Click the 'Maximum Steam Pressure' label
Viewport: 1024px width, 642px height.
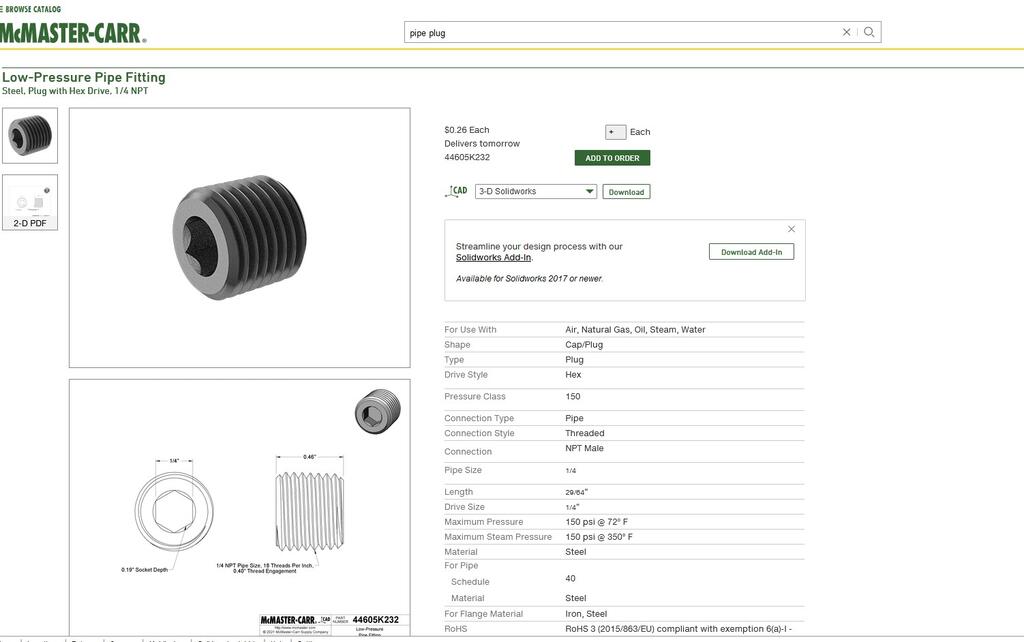pos(498,537)
